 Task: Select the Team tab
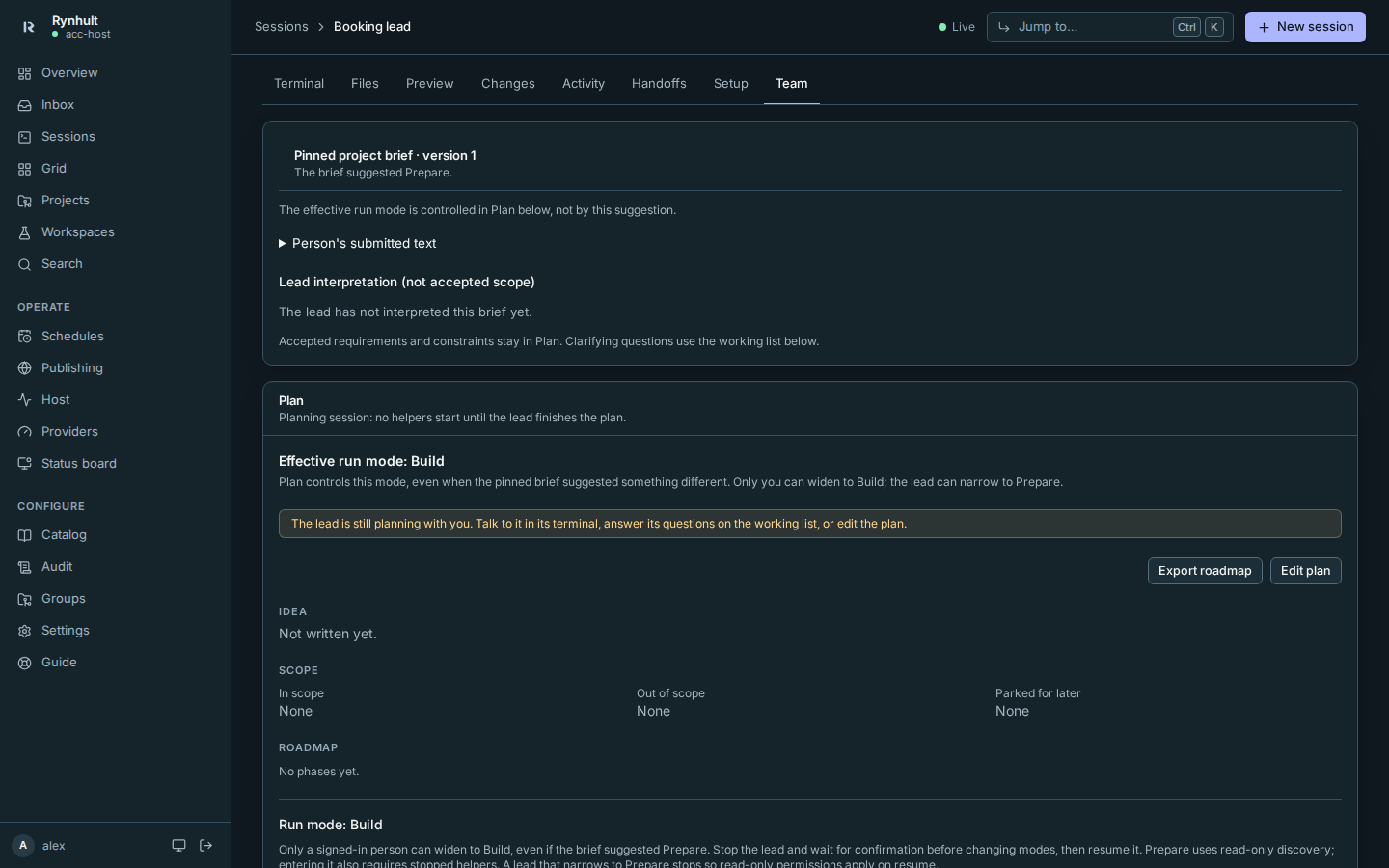(792, 84)
